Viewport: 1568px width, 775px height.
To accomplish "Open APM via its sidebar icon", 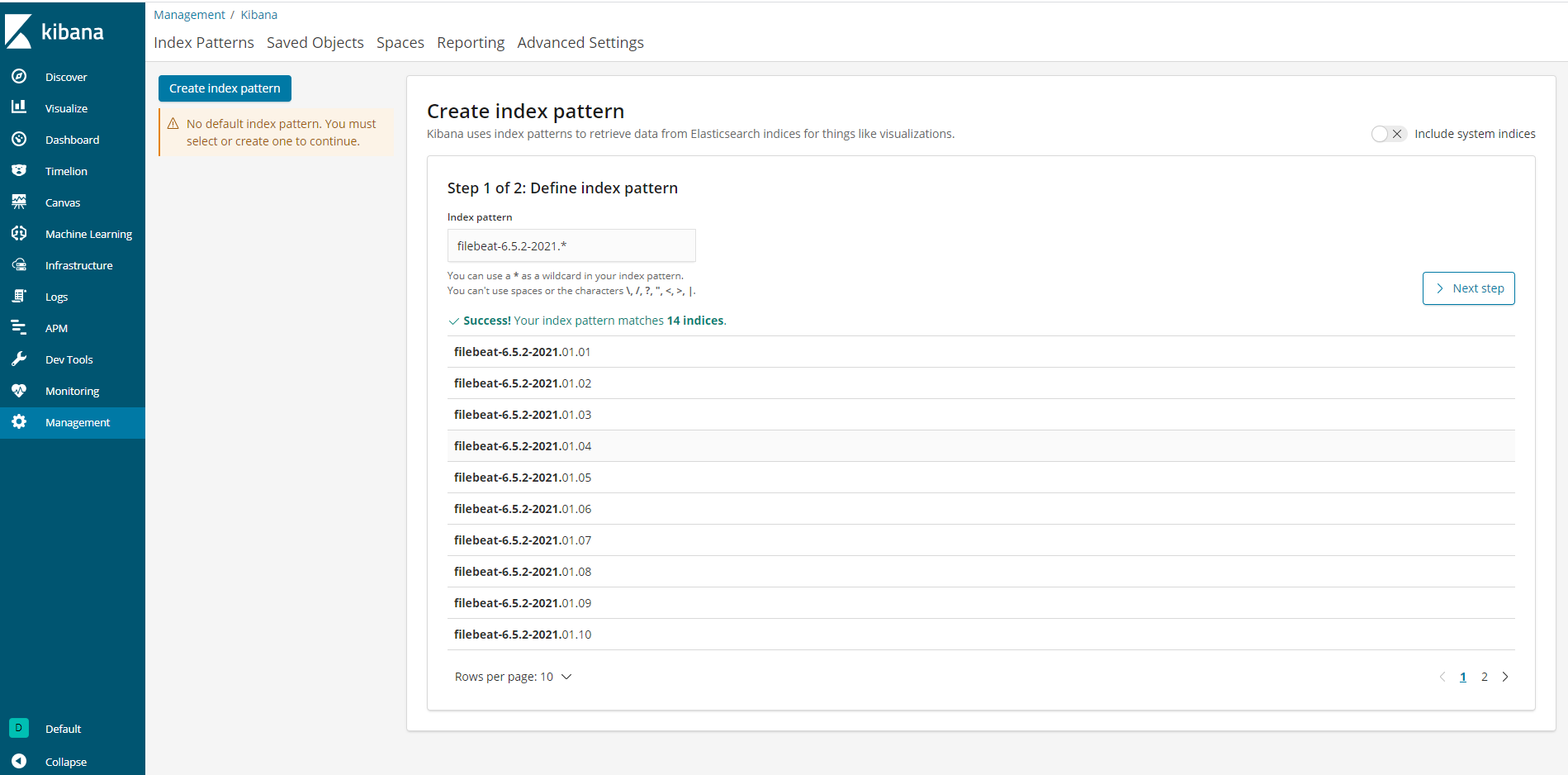I will coord(19,327).
